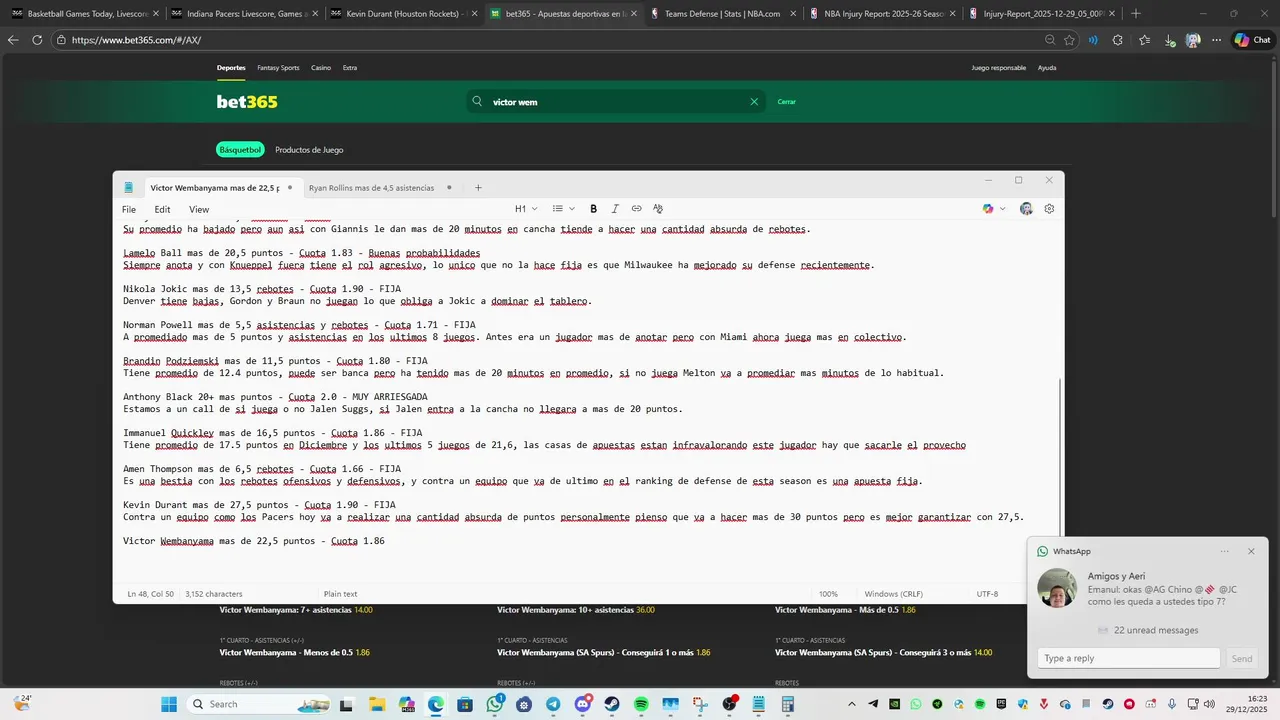
Task: Switch to NBA Injury Report 2025-26 tab
Action: pyautogui.click(x=882, y=14)
